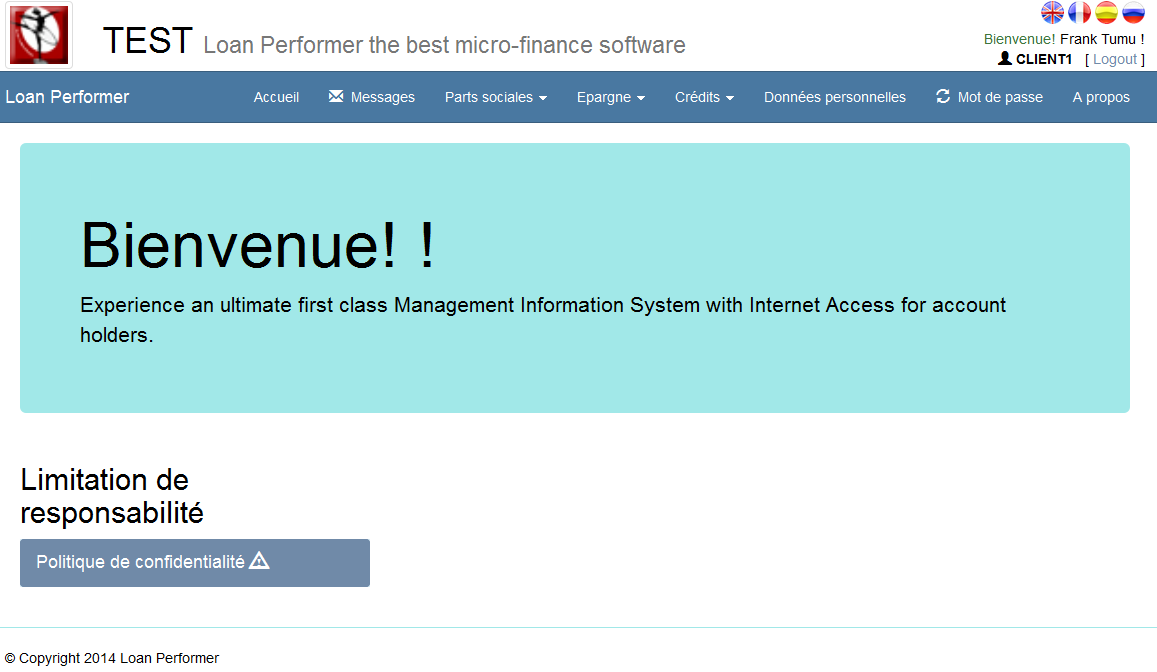Switch language using the Russian flag icon
The height and width of the screenshot is (672, 1157).
(1133, 13)
